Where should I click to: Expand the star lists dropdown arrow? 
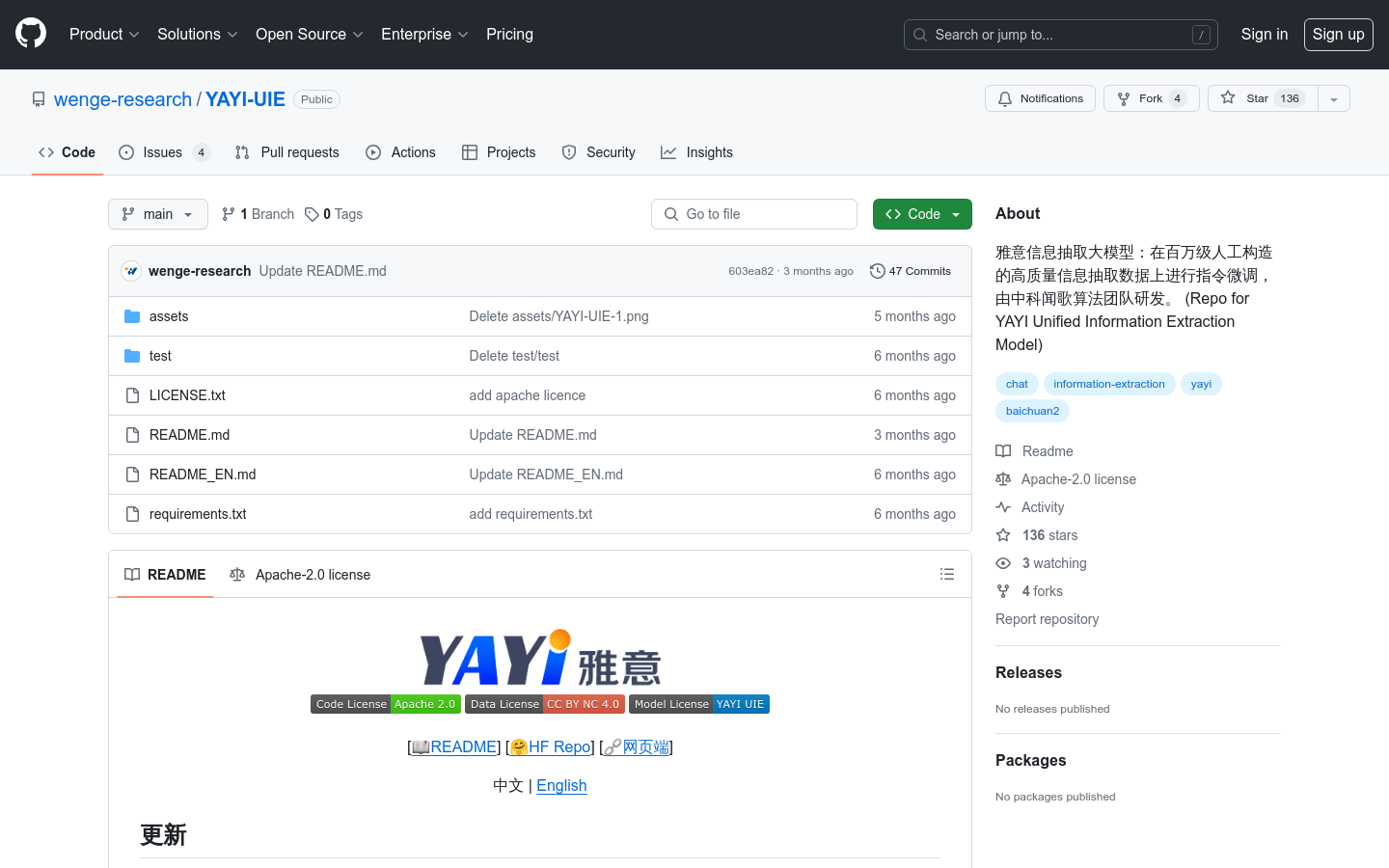pyautogui.click(x=1334, y=98)
